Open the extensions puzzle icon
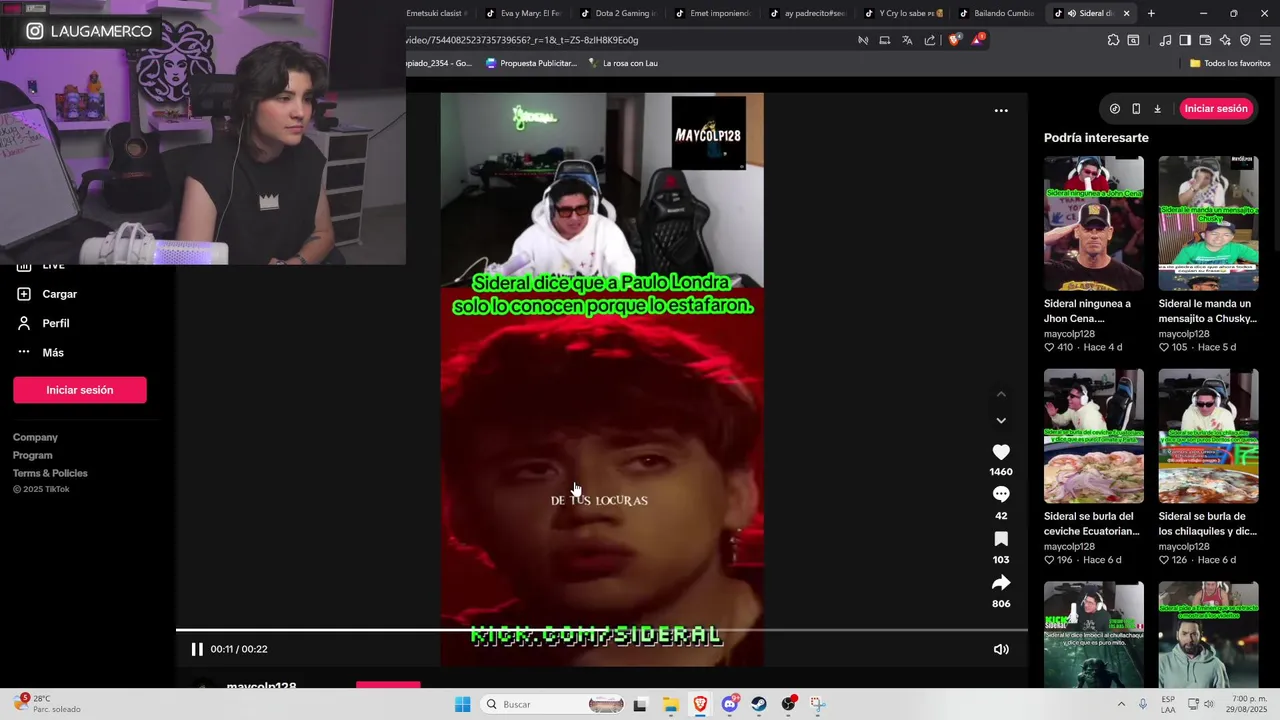 [x=1113, y=40]
